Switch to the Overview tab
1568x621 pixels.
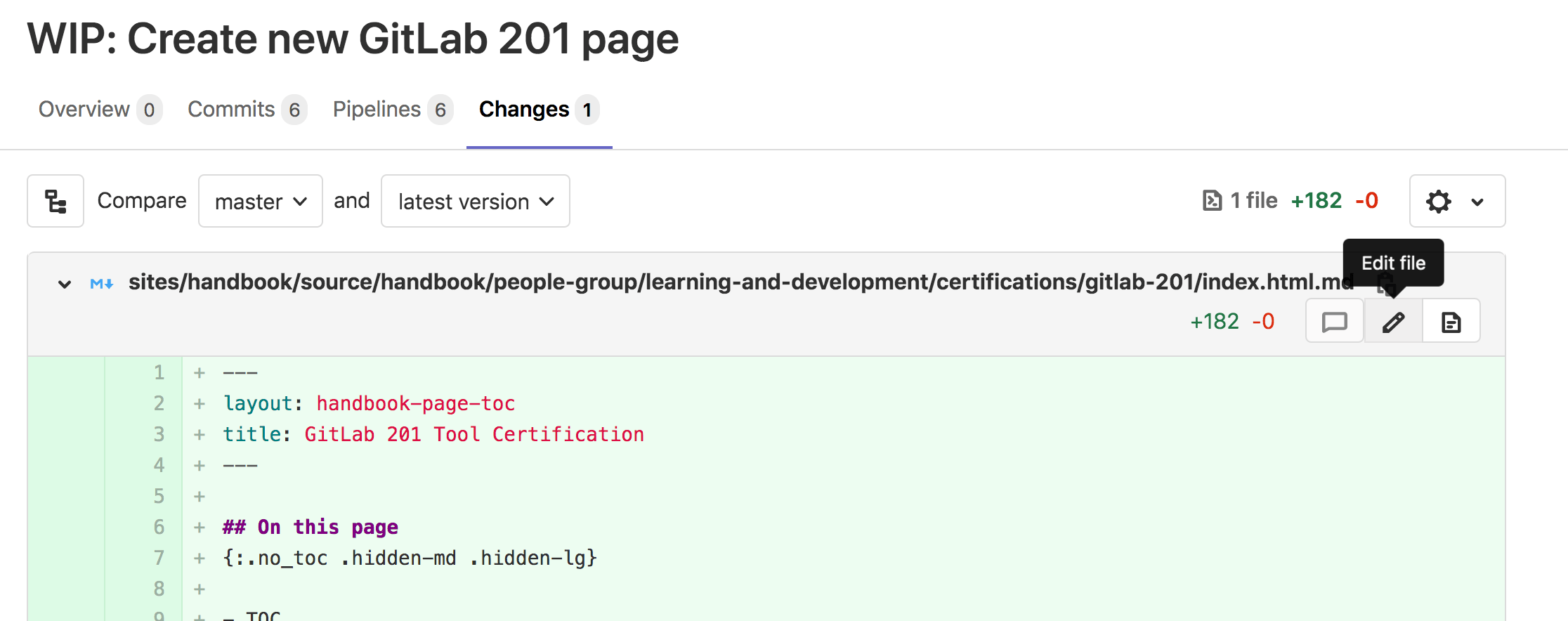point(100,110)
